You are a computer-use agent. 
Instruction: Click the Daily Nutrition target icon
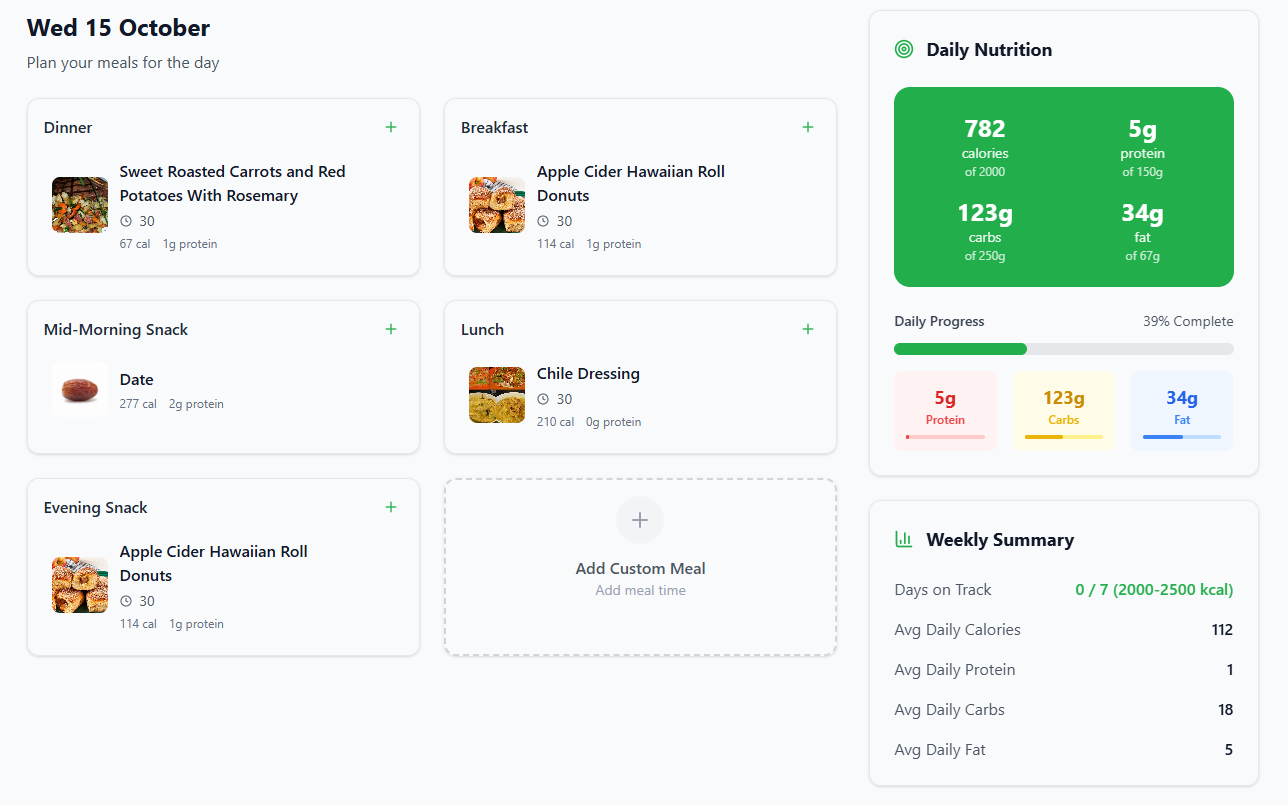click(x=904, y=49)
